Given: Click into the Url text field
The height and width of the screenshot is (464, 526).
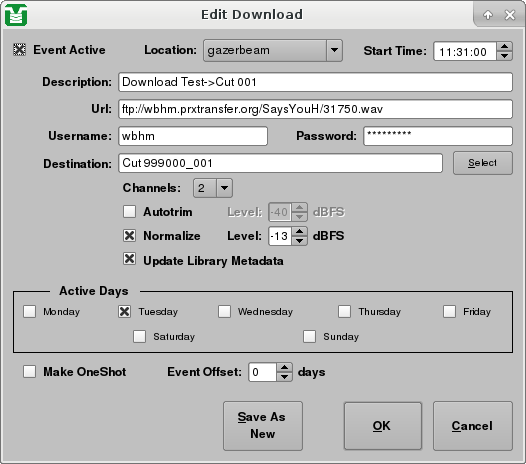Looking at the screenshot, I should click(315, 109).
